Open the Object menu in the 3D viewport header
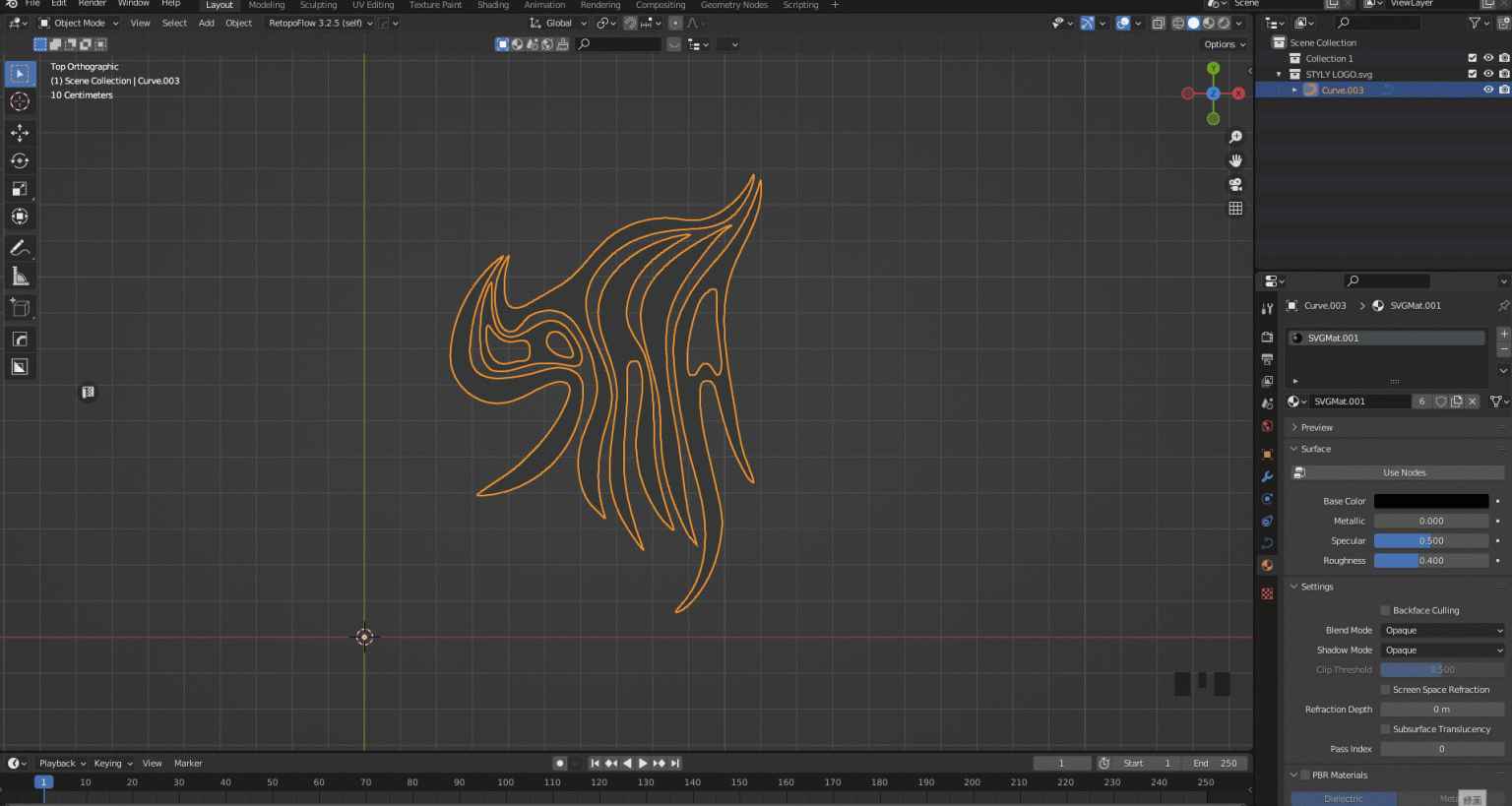 (x=238, y=23)
